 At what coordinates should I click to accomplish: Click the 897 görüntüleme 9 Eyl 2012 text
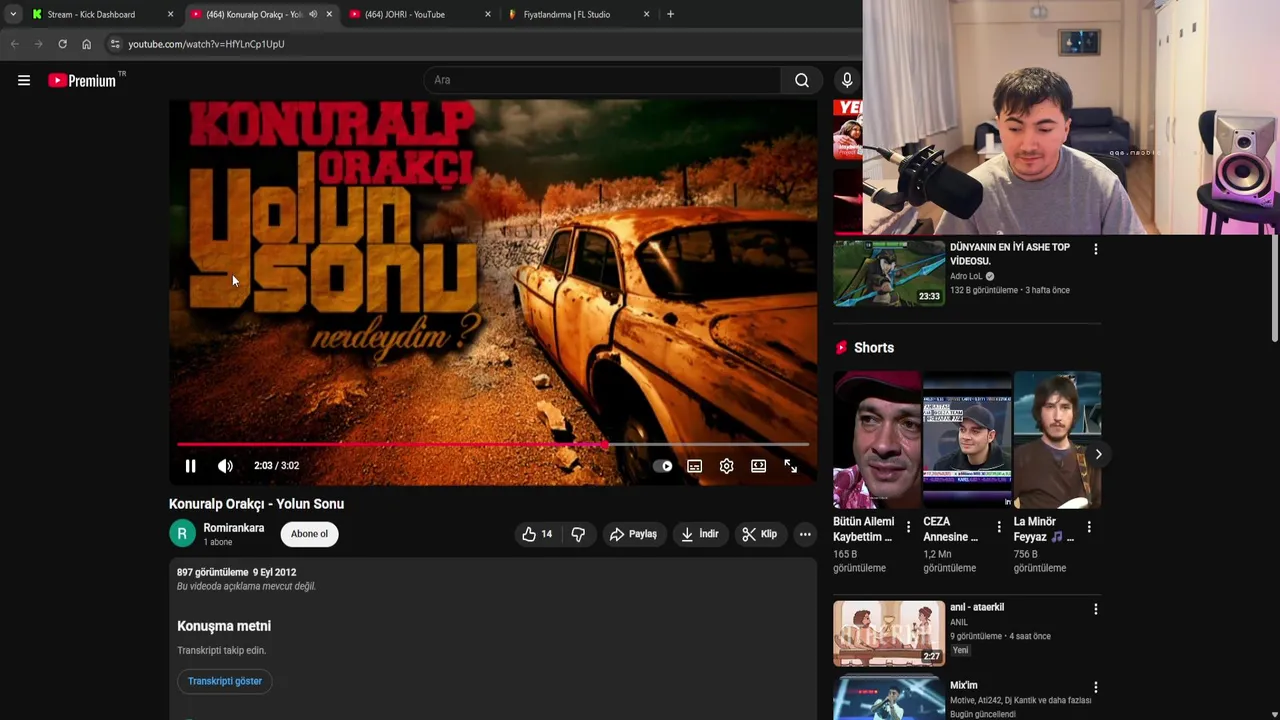237,573
